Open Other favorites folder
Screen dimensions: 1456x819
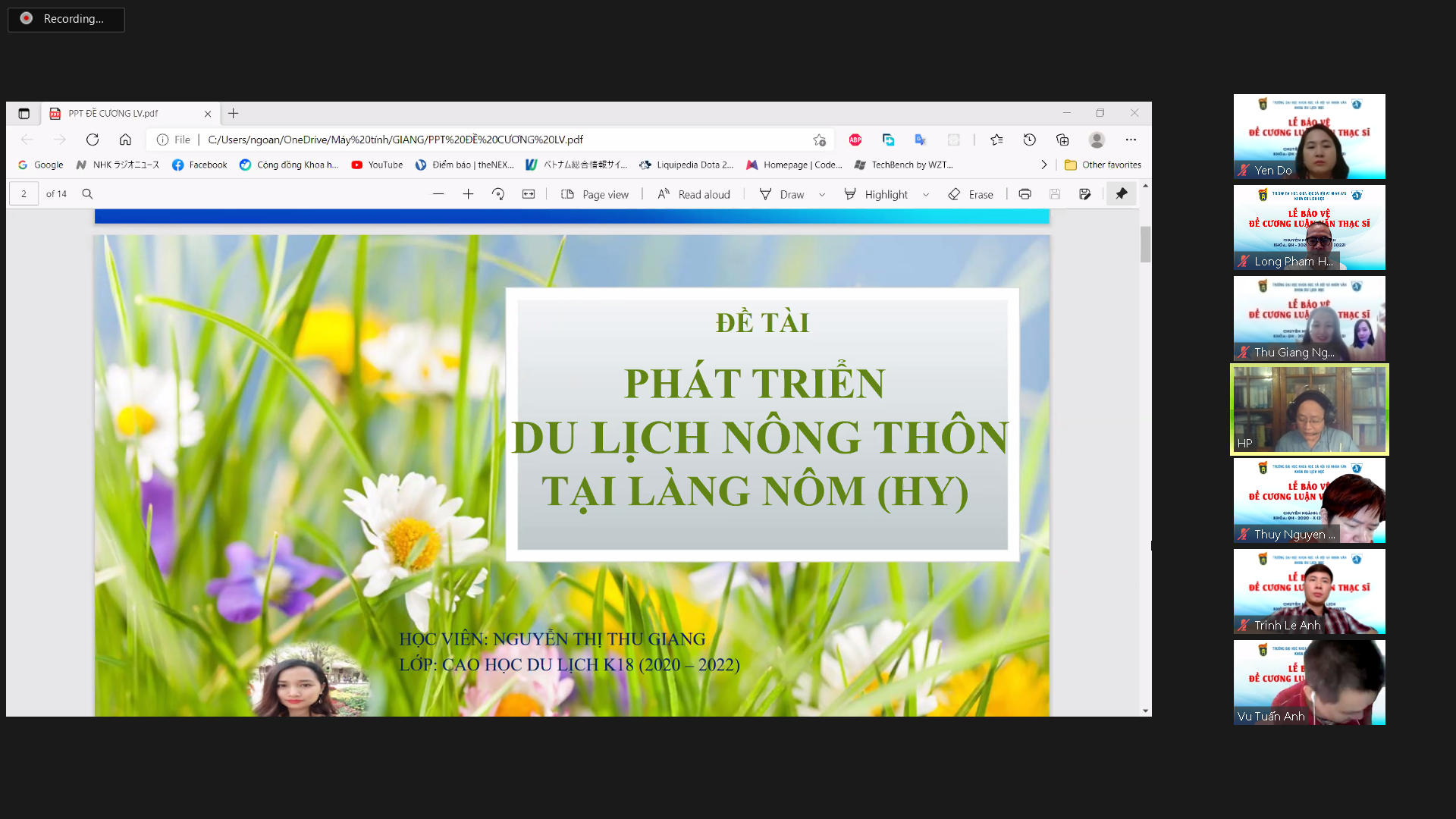click(1103, 165)
